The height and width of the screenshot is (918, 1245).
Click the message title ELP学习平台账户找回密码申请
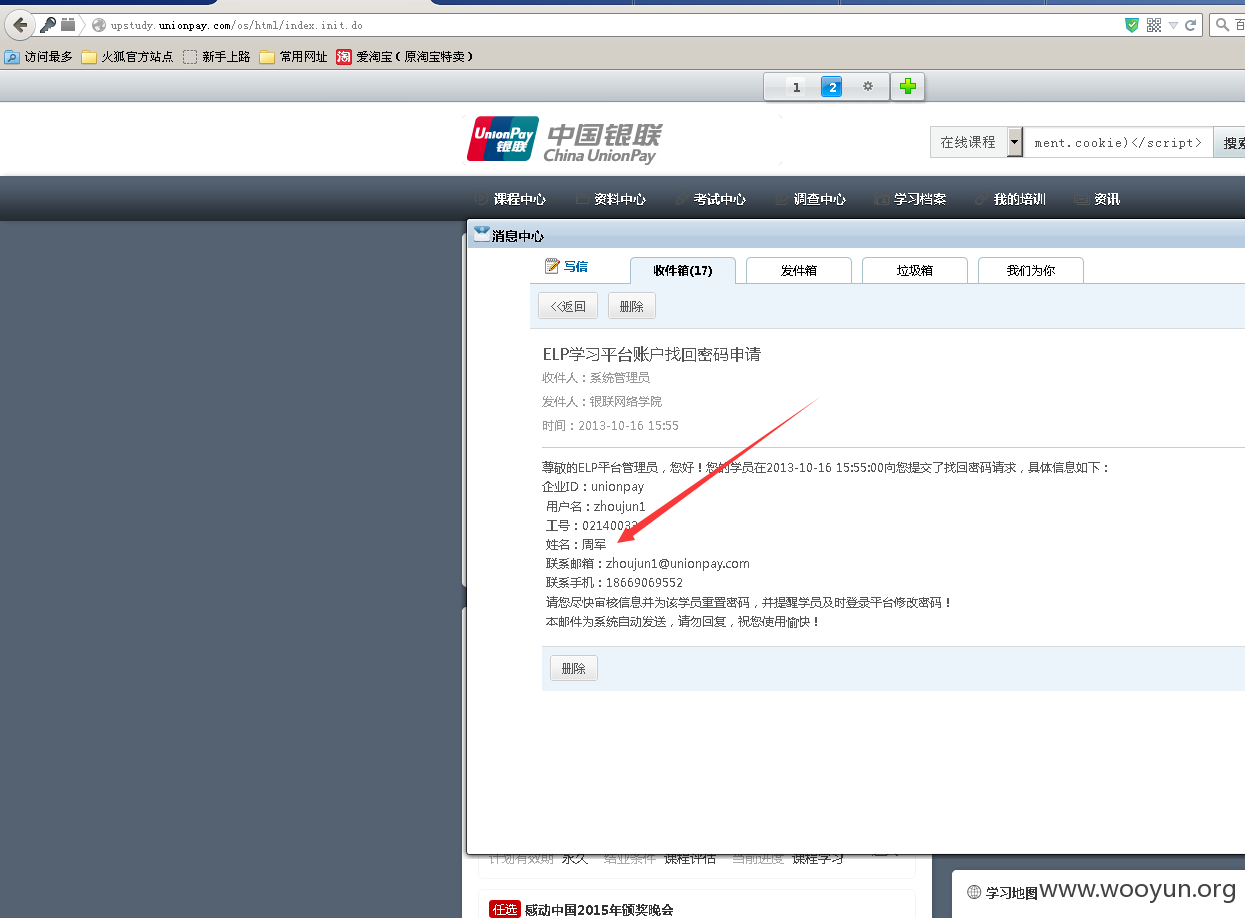point(652,354)
